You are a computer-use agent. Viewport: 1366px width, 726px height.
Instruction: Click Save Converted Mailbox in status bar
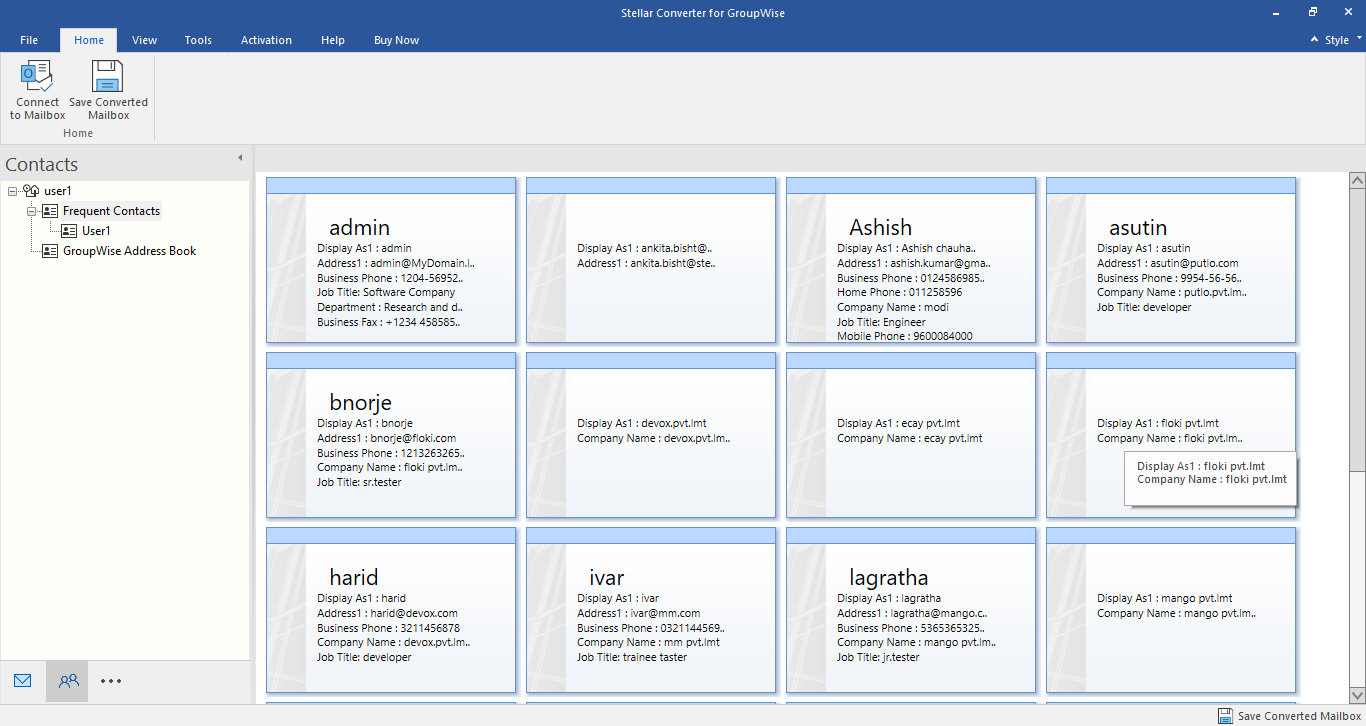pyautogui.click(x=1299, y=716)
